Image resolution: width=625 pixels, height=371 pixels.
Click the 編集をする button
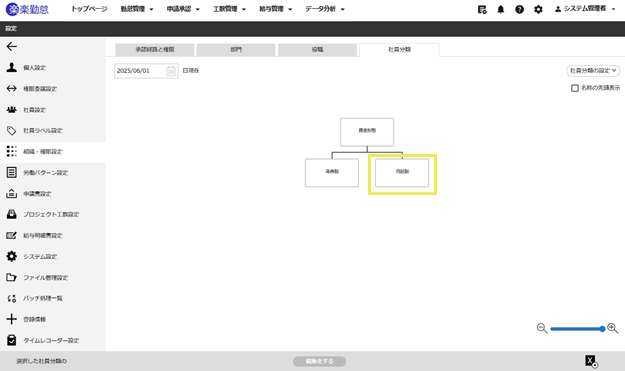coord(319,361)
